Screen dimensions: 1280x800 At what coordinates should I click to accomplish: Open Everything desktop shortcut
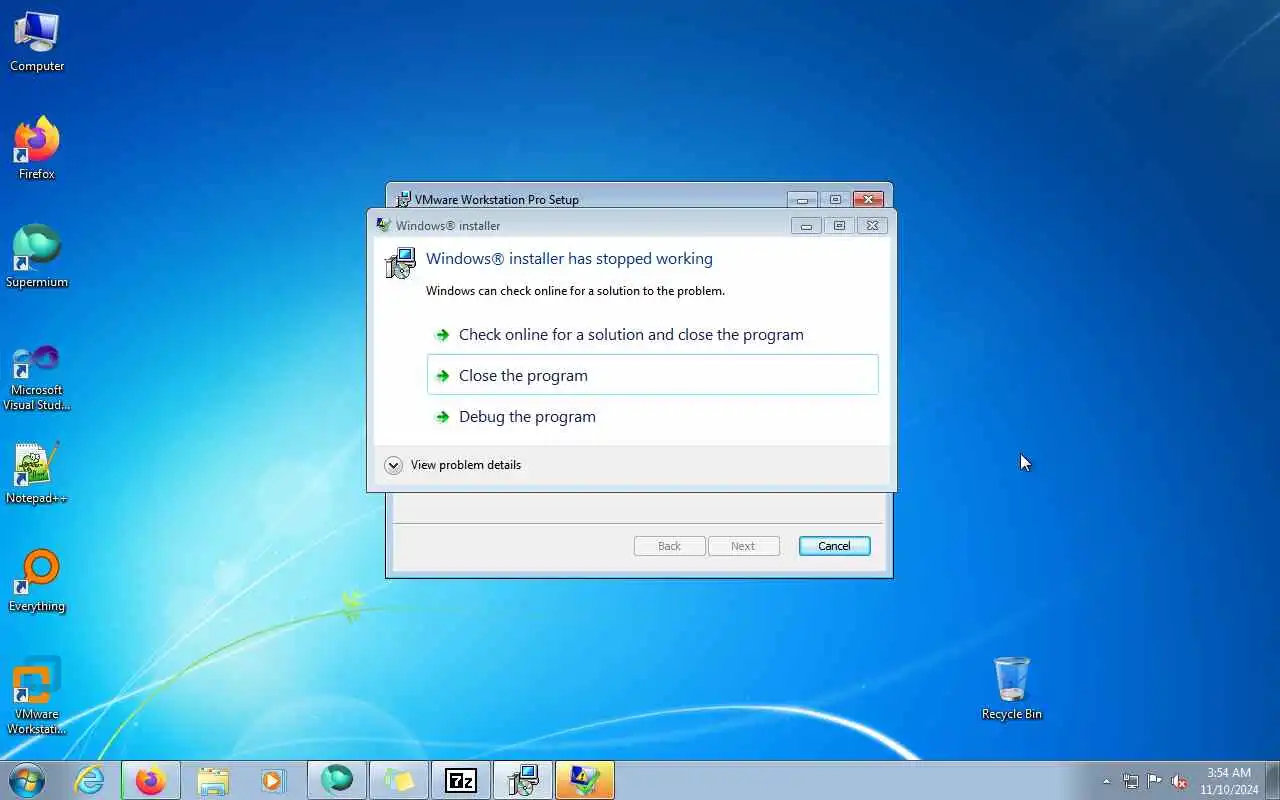[37, 582]
